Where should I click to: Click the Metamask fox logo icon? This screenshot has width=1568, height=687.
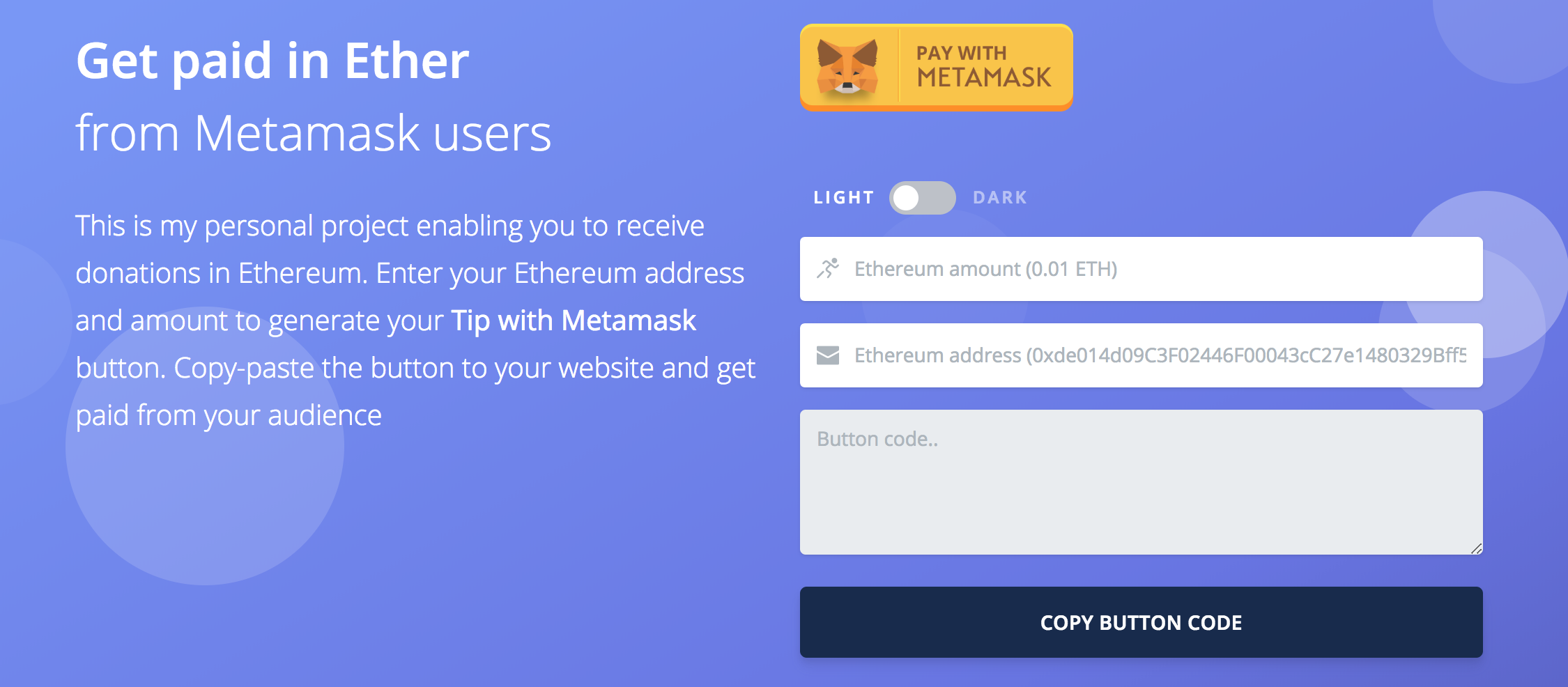click(847, 67)
